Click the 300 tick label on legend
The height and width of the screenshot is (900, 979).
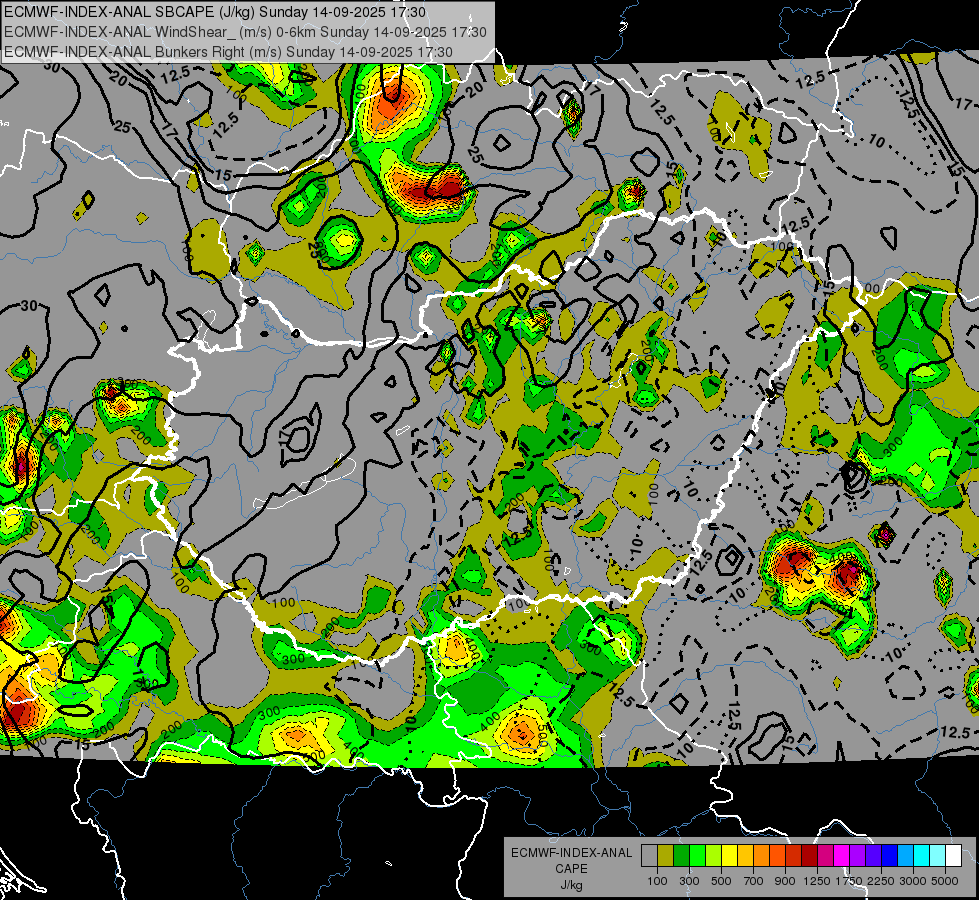pos(689,881)
